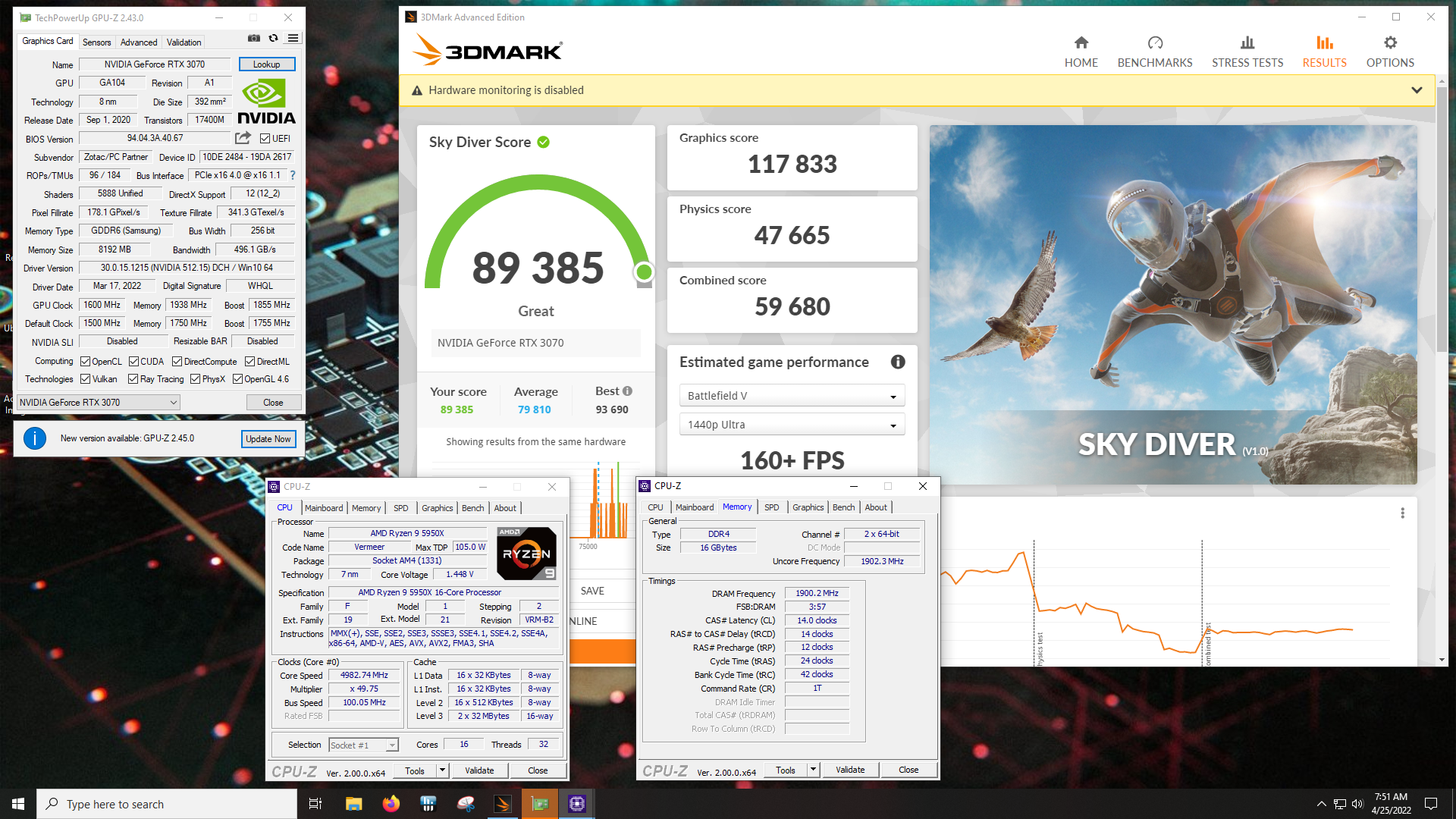This screenshot has width=1456, height=819.
Task: Open Task View in taskbar
Action: pos(315,804)
